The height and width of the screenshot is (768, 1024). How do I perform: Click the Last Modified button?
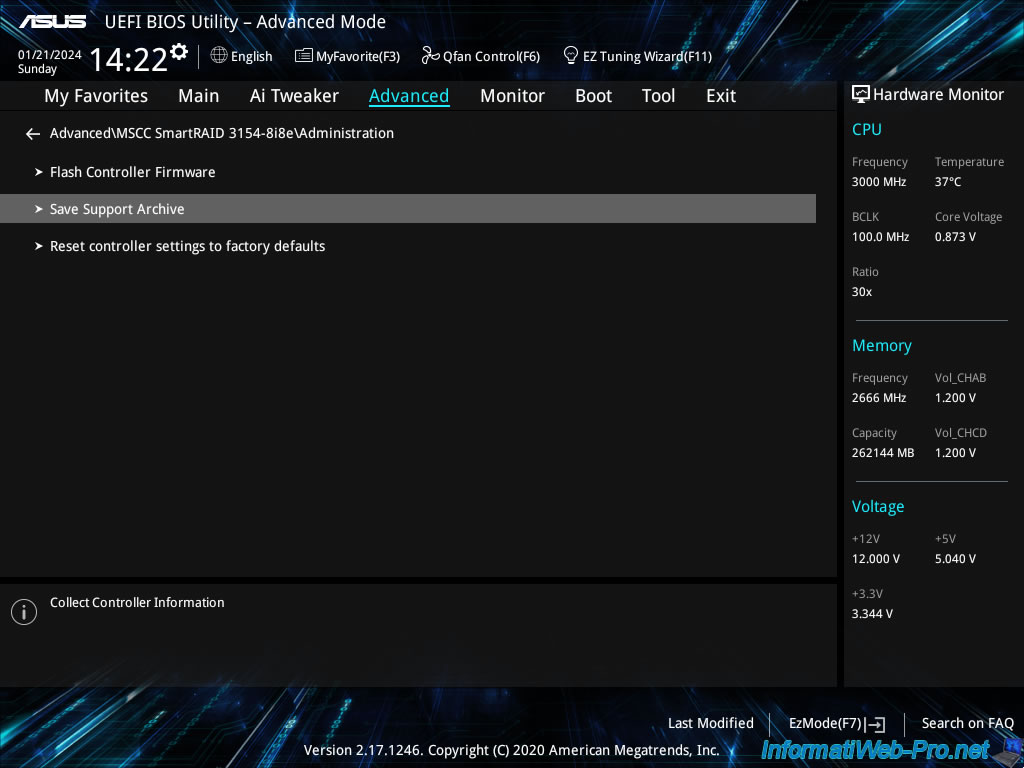710,723
